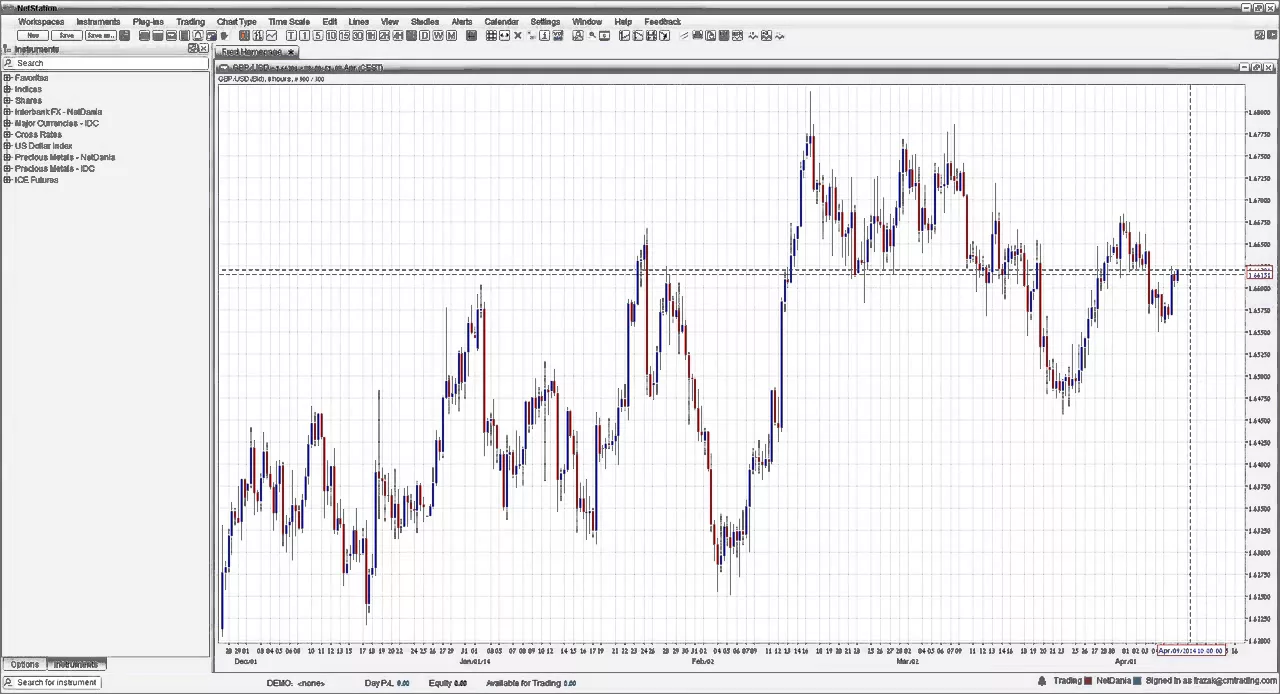Click the info (i) toolbar icon
The width and height of the screenshot is (1280, 694).
(x=544, y=36)
